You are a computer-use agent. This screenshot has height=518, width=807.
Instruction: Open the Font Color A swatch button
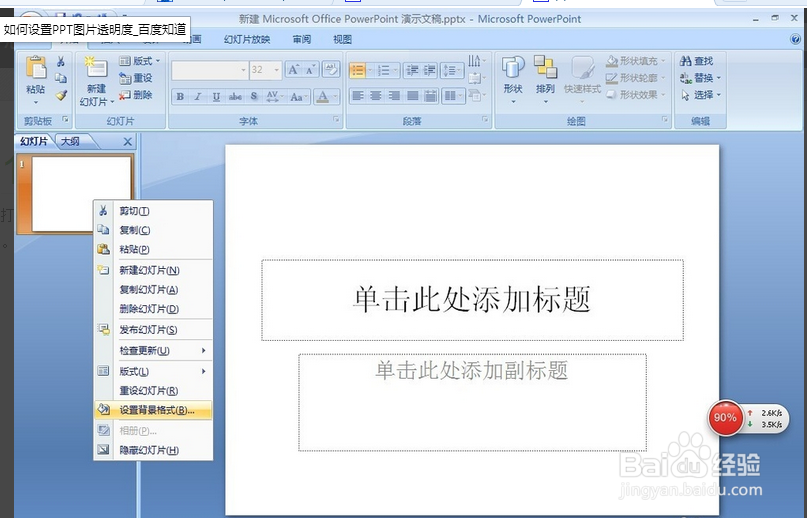[x=327, y=96]
